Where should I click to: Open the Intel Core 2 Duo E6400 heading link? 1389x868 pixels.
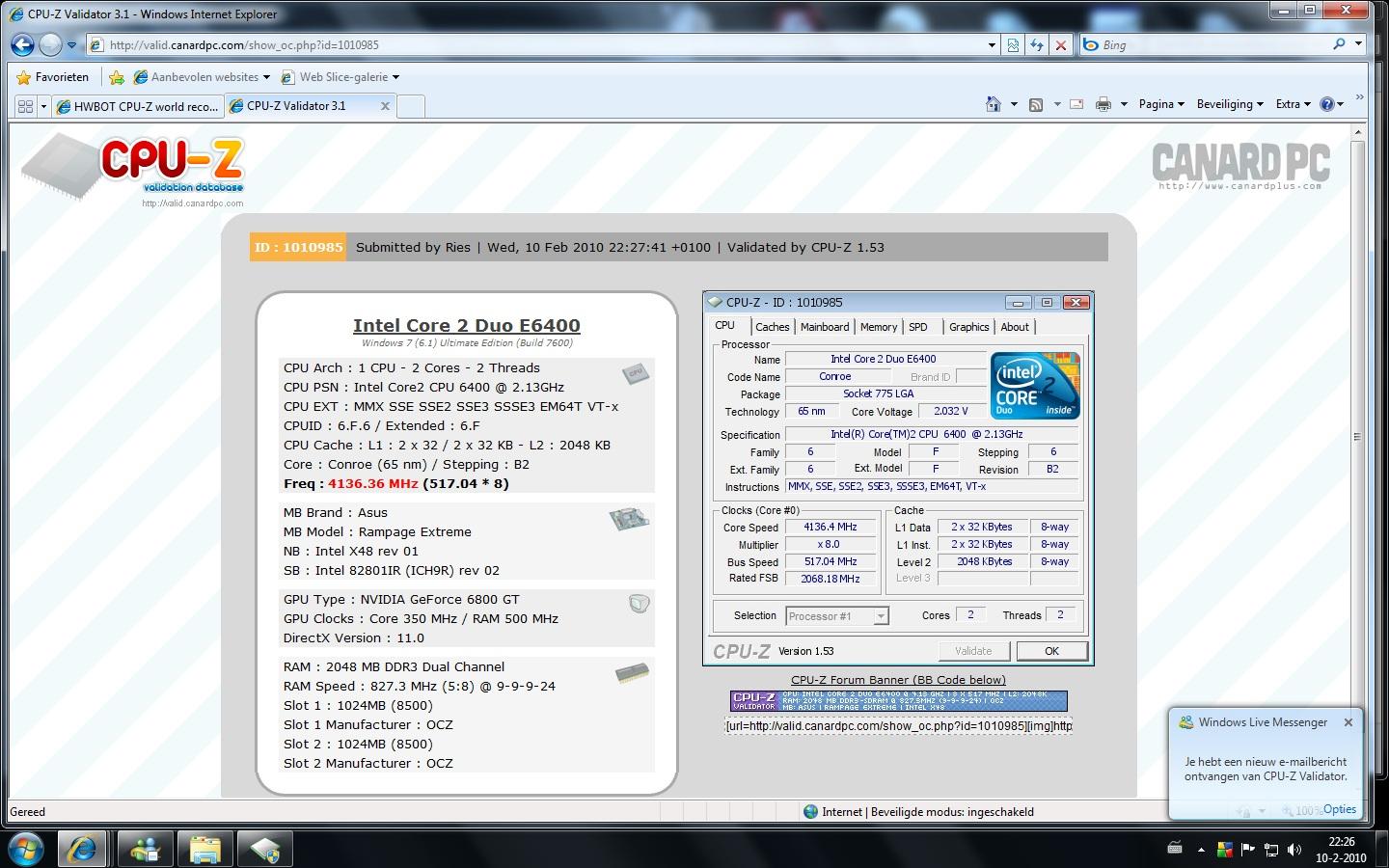467,326
